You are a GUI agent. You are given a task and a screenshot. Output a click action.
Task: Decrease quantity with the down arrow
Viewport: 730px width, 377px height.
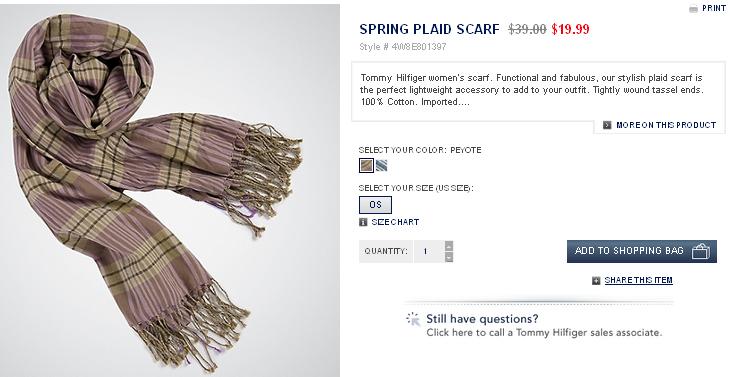click(x=449, y=257)
